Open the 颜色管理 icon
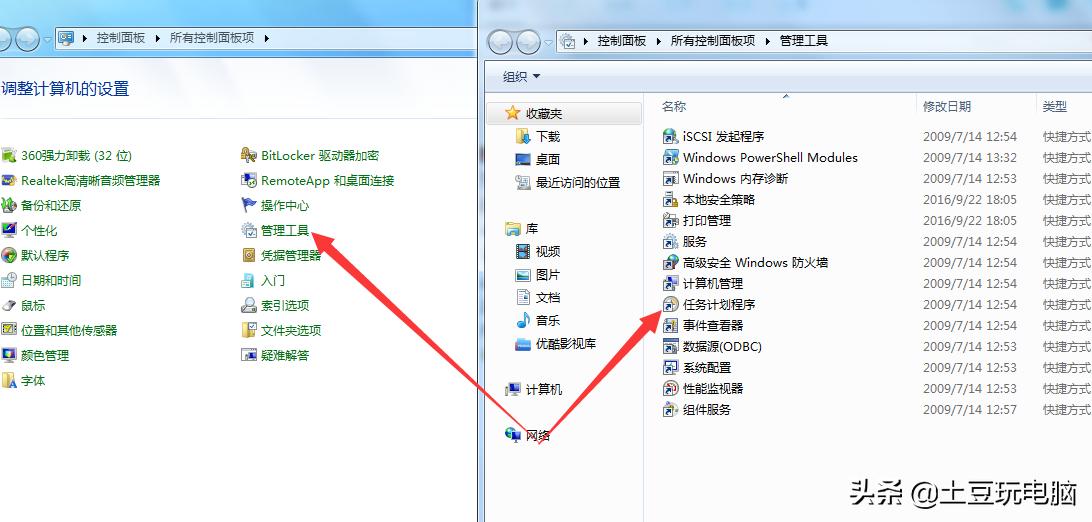The width and height of the screenshot is (1092, 522). pyautogui.click(x=8, y=355)
